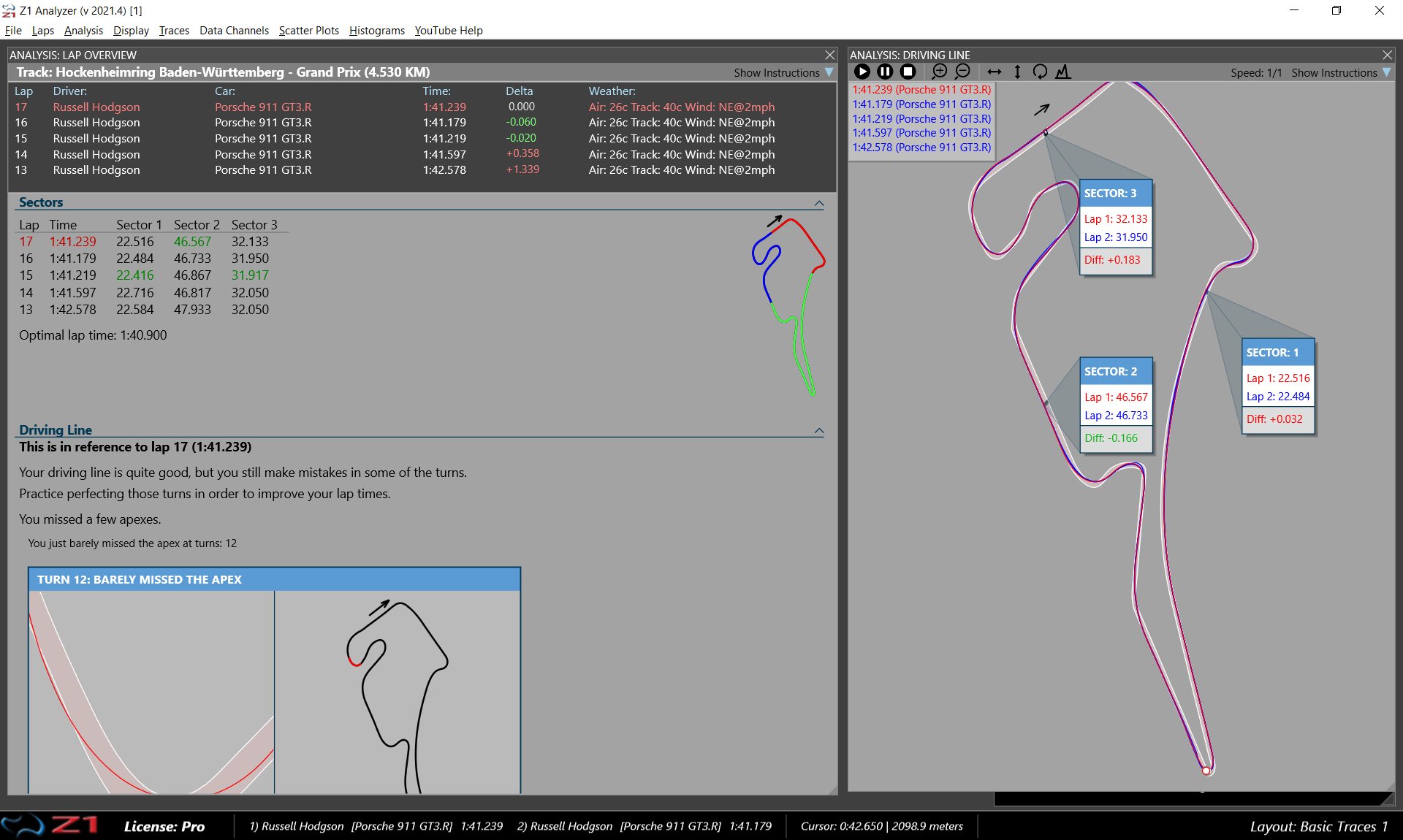
Task: Select lap 13 row in lap list
Action: (422, 170)
